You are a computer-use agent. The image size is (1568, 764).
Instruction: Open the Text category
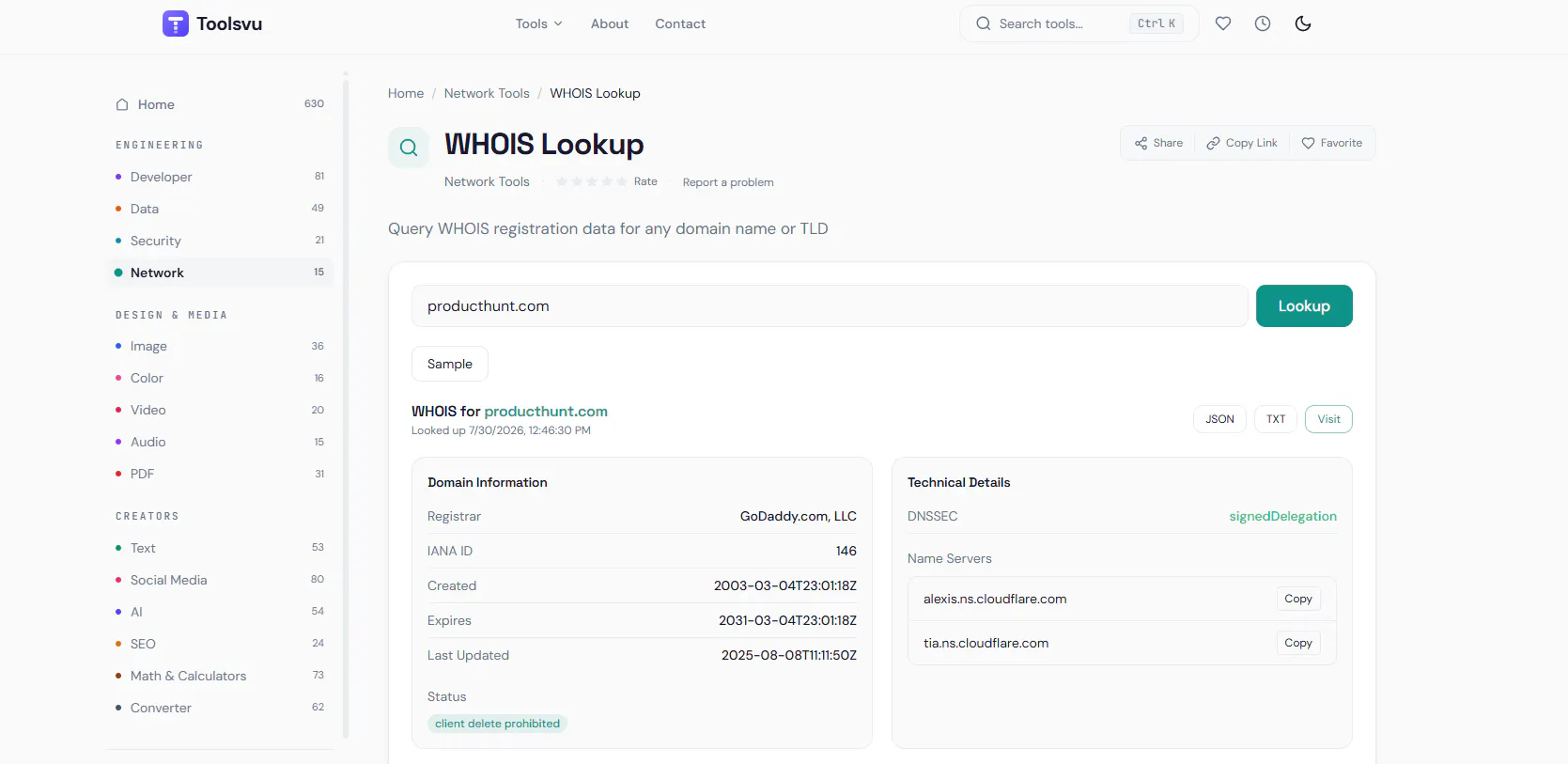[x=220, y=548]
